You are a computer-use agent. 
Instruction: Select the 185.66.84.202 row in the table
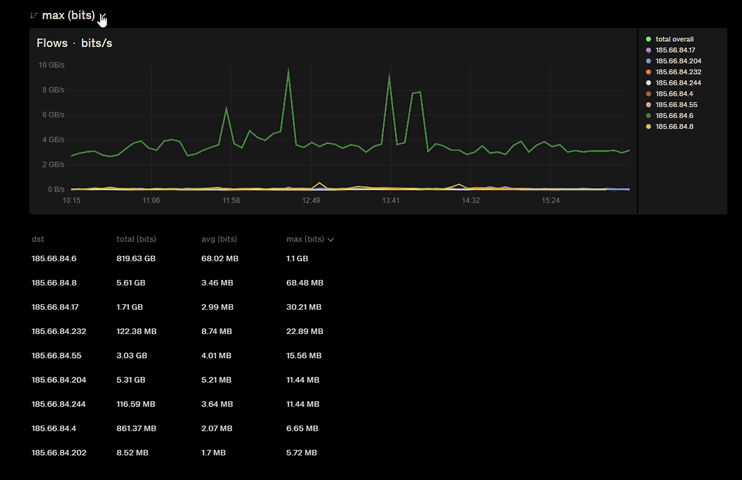coord(58,453)
